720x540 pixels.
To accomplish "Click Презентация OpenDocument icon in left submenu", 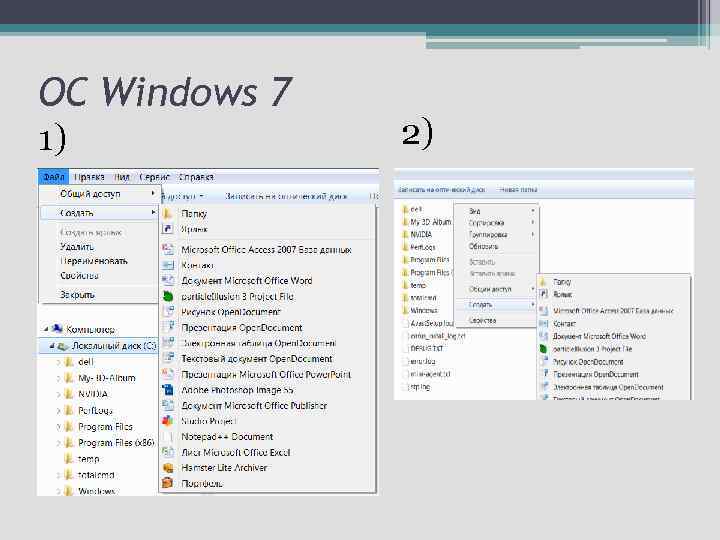I will pos(168,327).
